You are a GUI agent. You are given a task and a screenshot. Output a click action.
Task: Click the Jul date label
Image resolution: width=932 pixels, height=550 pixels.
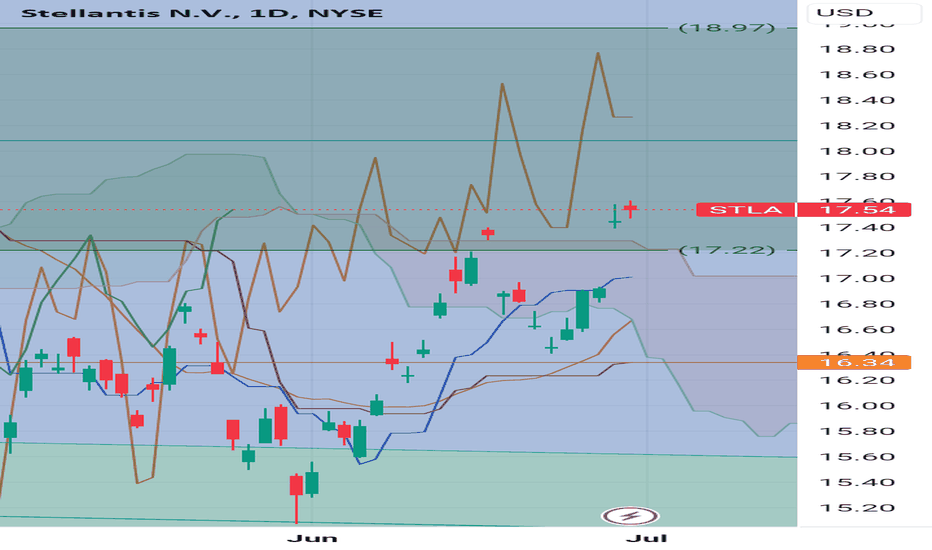(x=647, y=539)
